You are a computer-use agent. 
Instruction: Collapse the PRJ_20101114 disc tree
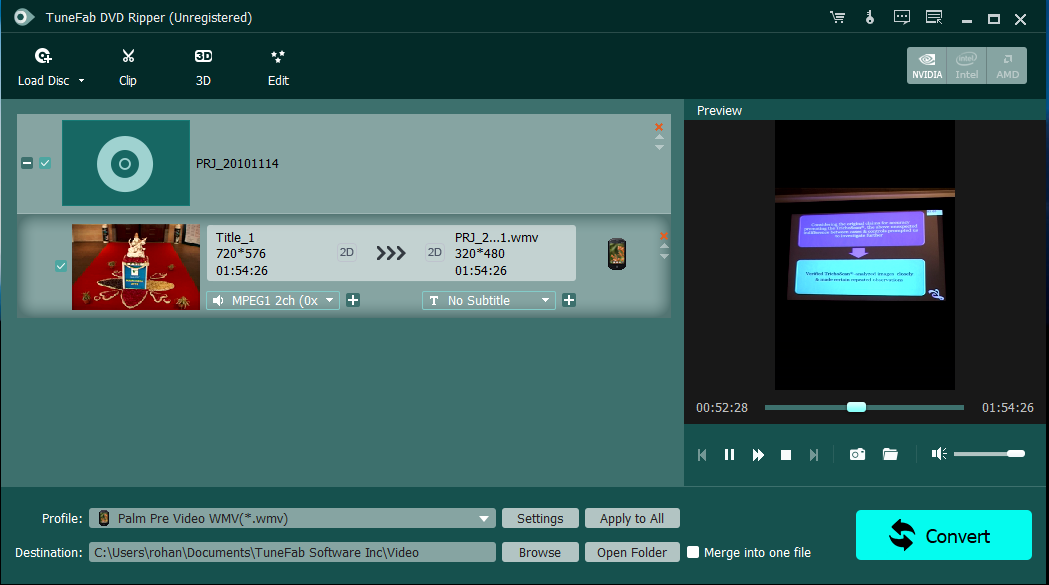point(27,163)
